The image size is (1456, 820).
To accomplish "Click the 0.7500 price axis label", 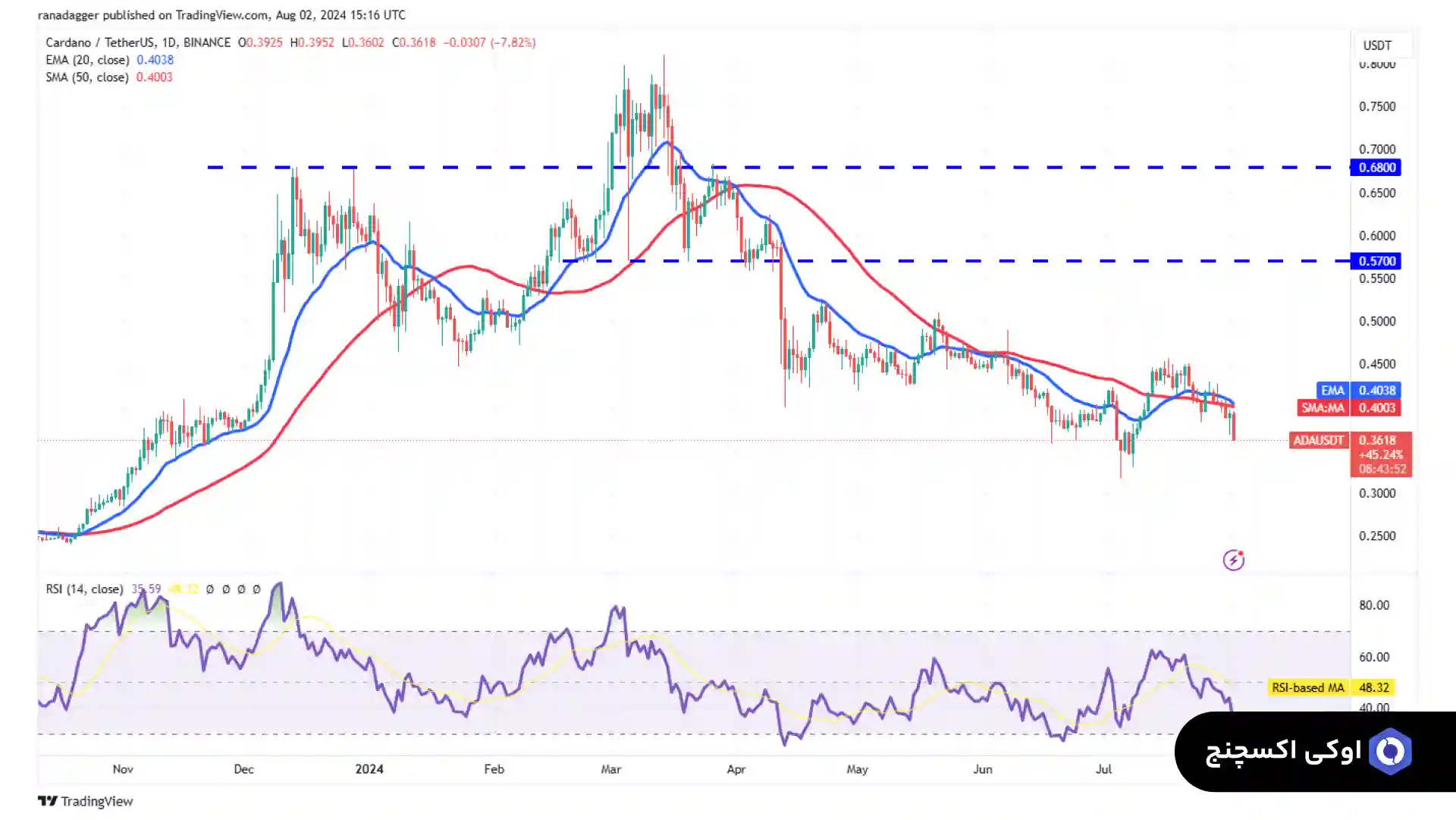I will [x=1377, y=106].
